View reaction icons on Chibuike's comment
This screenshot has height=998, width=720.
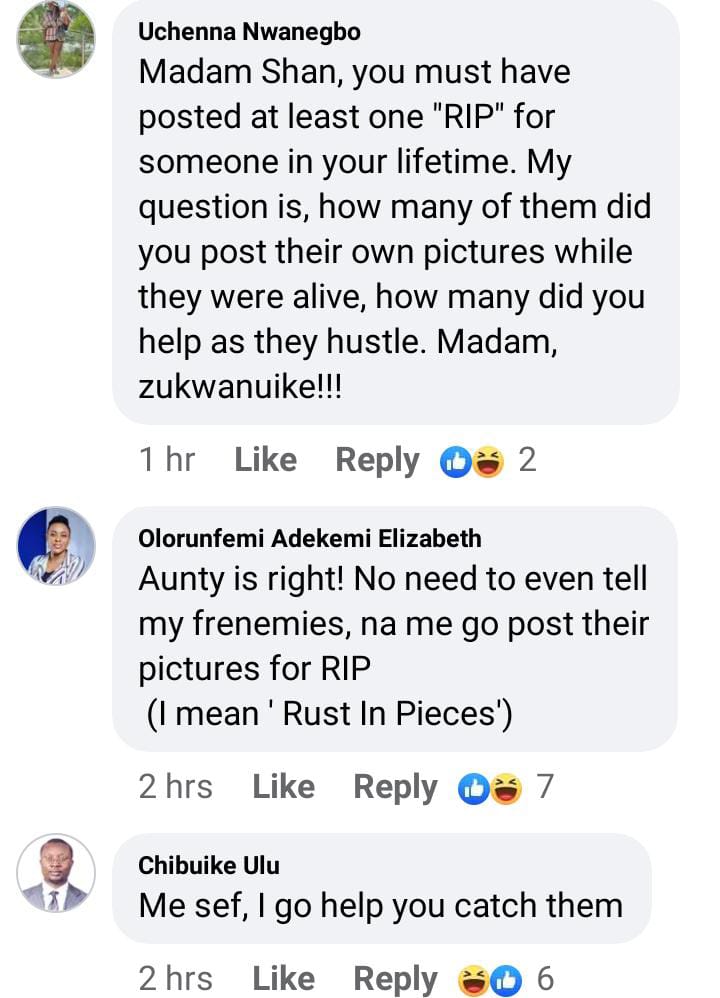[x=490, y=979]
